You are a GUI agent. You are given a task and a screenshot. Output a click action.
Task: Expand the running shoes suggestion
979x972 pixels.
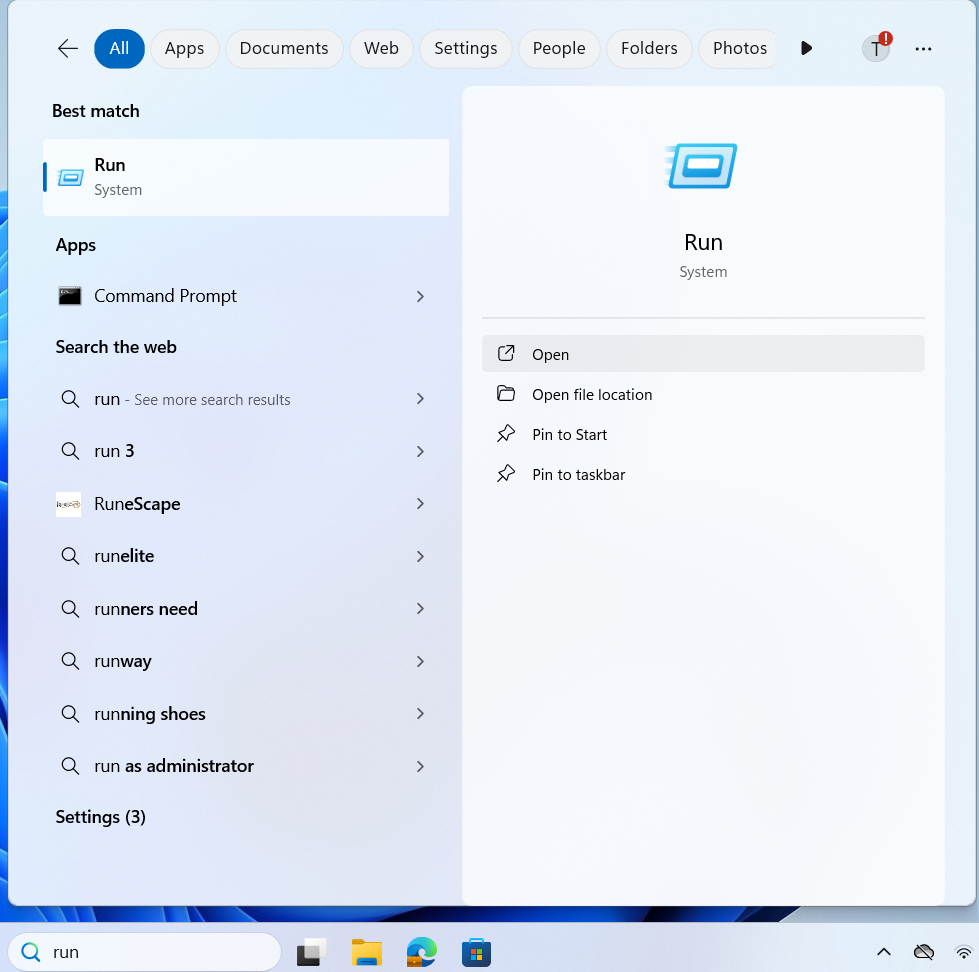tap(420, 714)
